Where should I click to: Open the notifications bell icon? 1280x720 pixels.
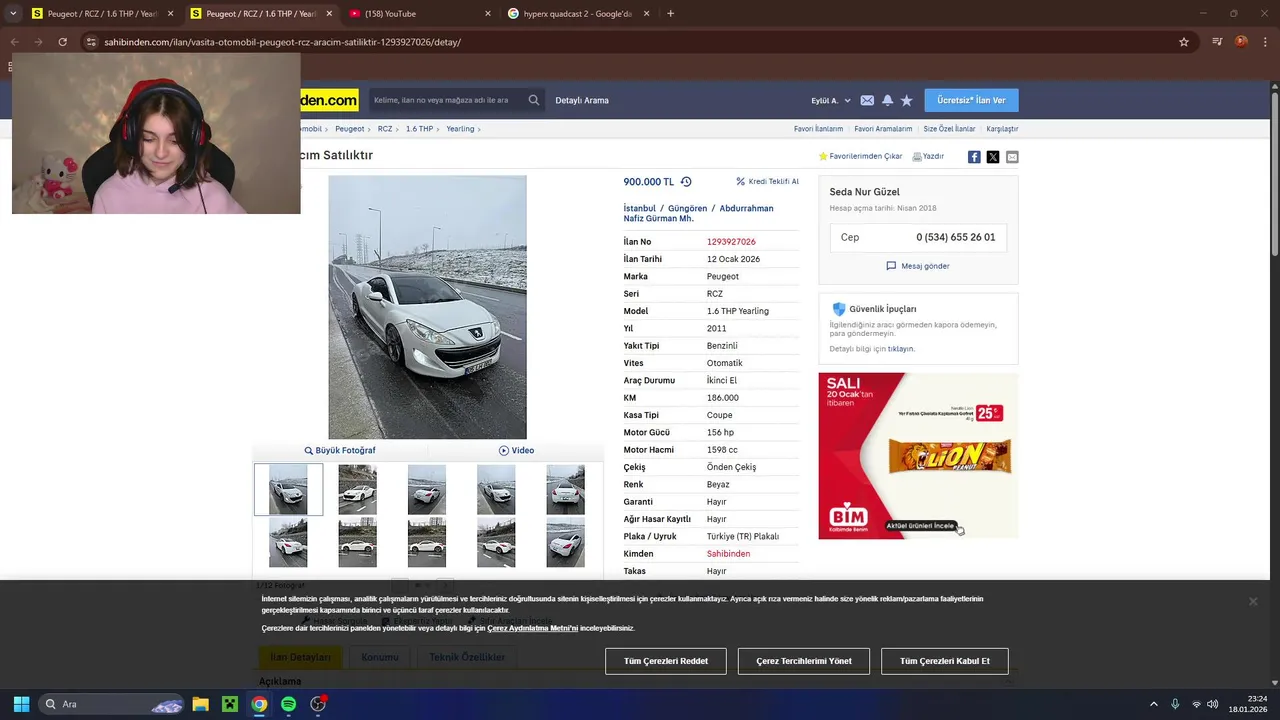click(x=887, y=100)
